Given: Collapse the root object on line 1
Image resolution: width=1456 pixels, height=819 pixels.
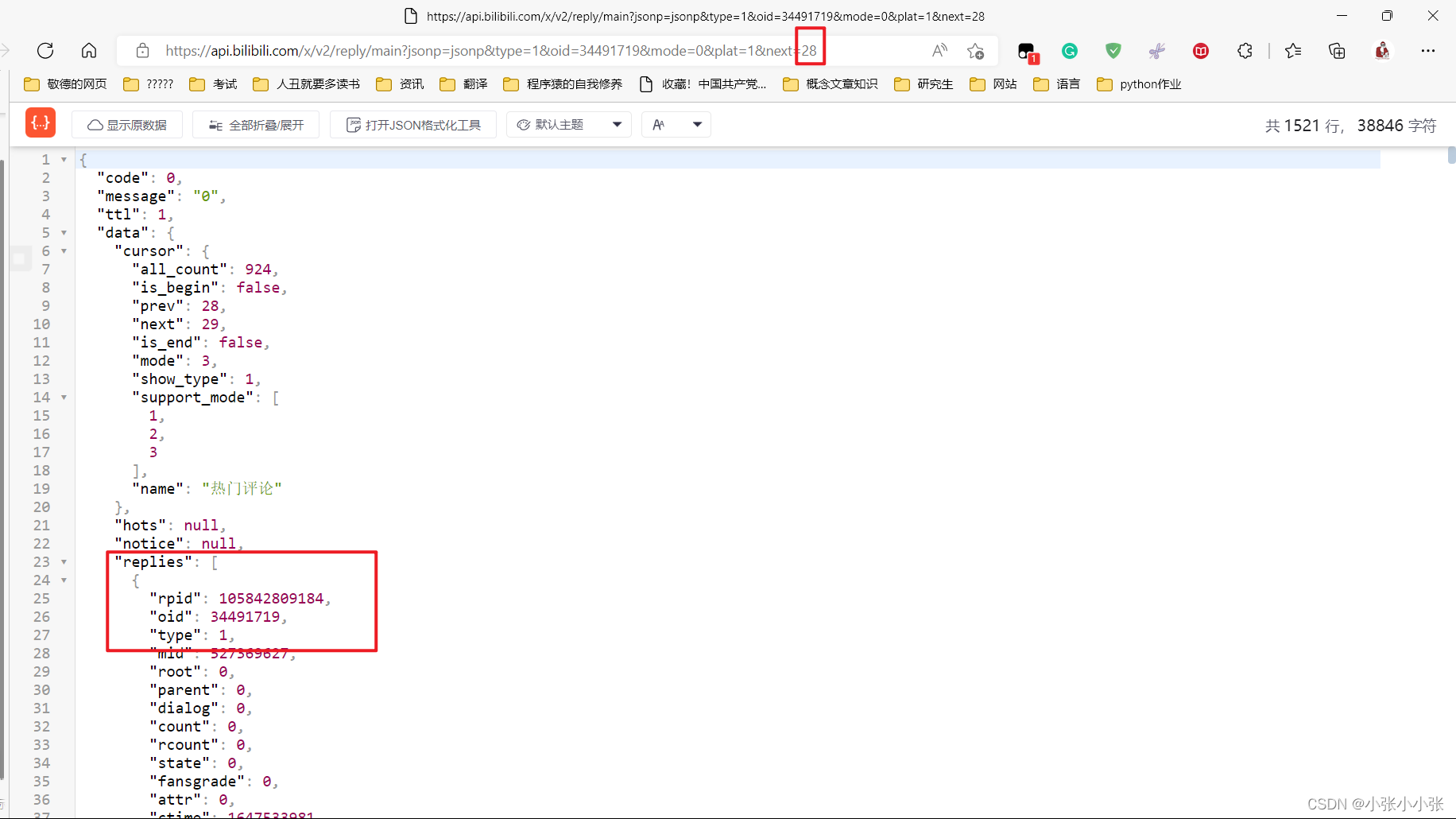Looking at the screenshot, I should (64, 160).
